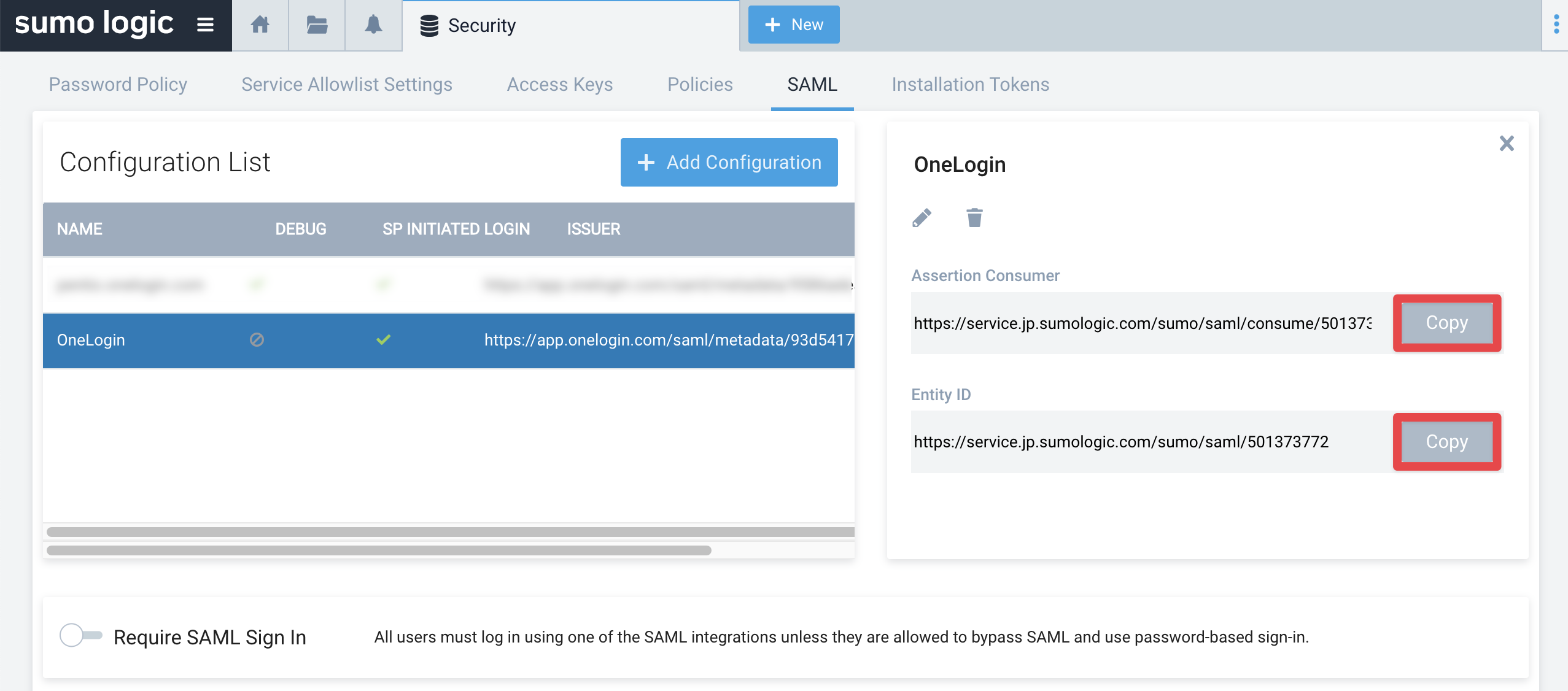Screen dimensions: 1568x691
Task: Select the OneLogin configuration row name
Action: point(91,340)
